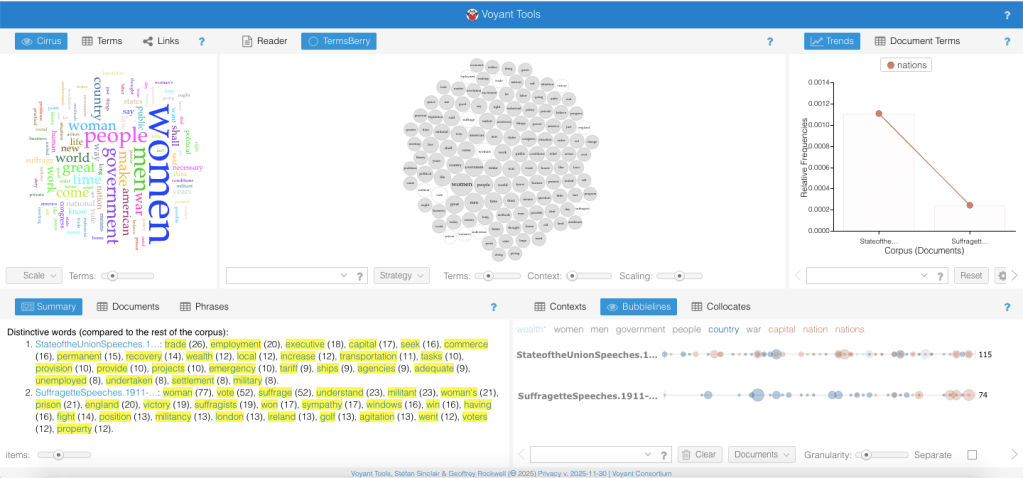This screenshot has height=478, width=1023.
Task: Click next arrow in Trends toolbar
Action: coord(1015,275)
